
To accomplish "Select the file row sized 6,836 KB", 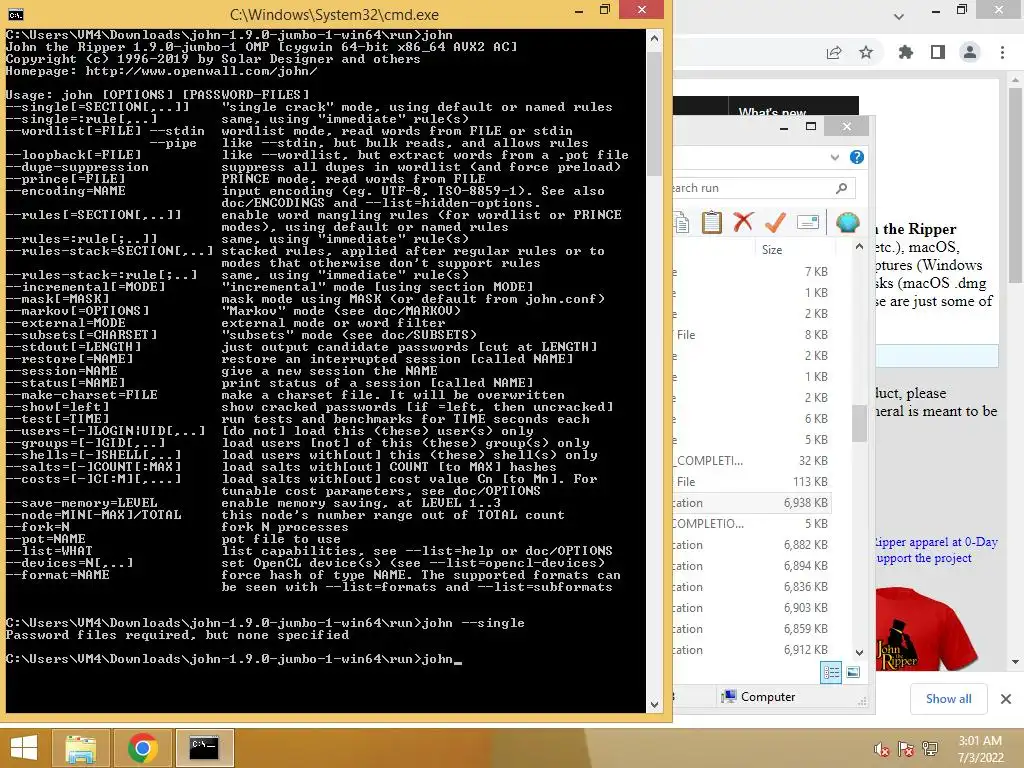I will click(x=752, y=587).
